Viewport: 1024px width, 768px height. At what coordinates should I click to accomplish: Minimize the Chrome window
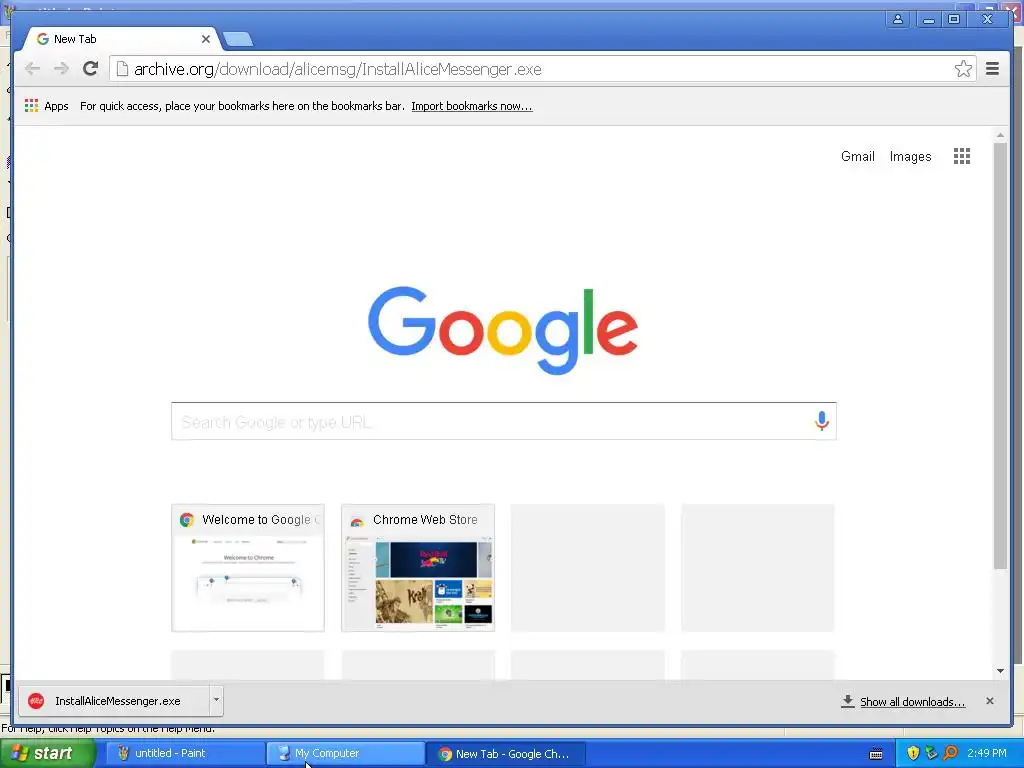(928, 19)
